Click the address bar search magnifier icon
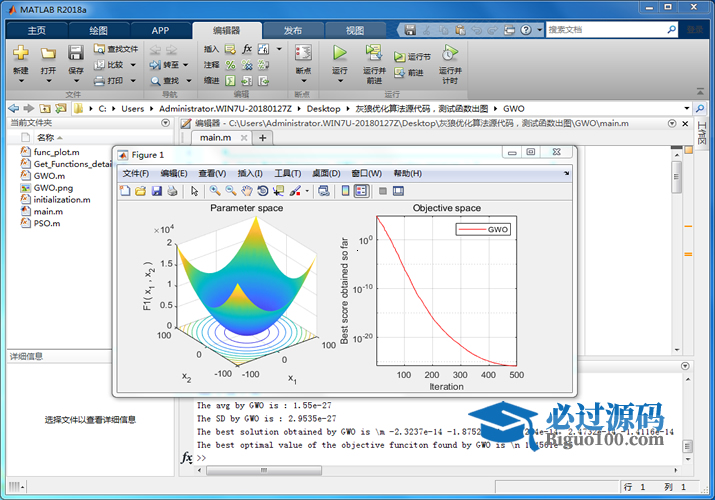 (700, 108)
